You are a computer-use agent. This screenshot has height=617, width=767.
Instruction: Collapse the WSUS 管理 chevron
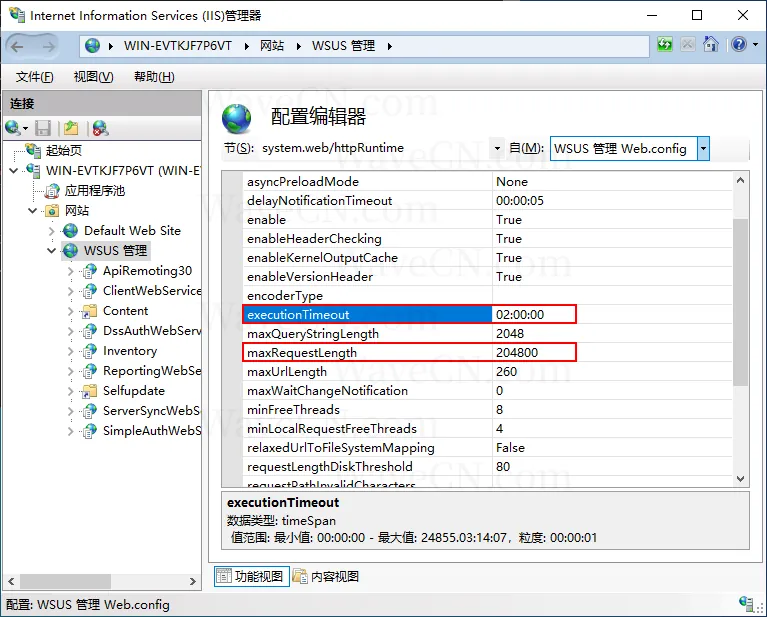(x=51, y=251)
